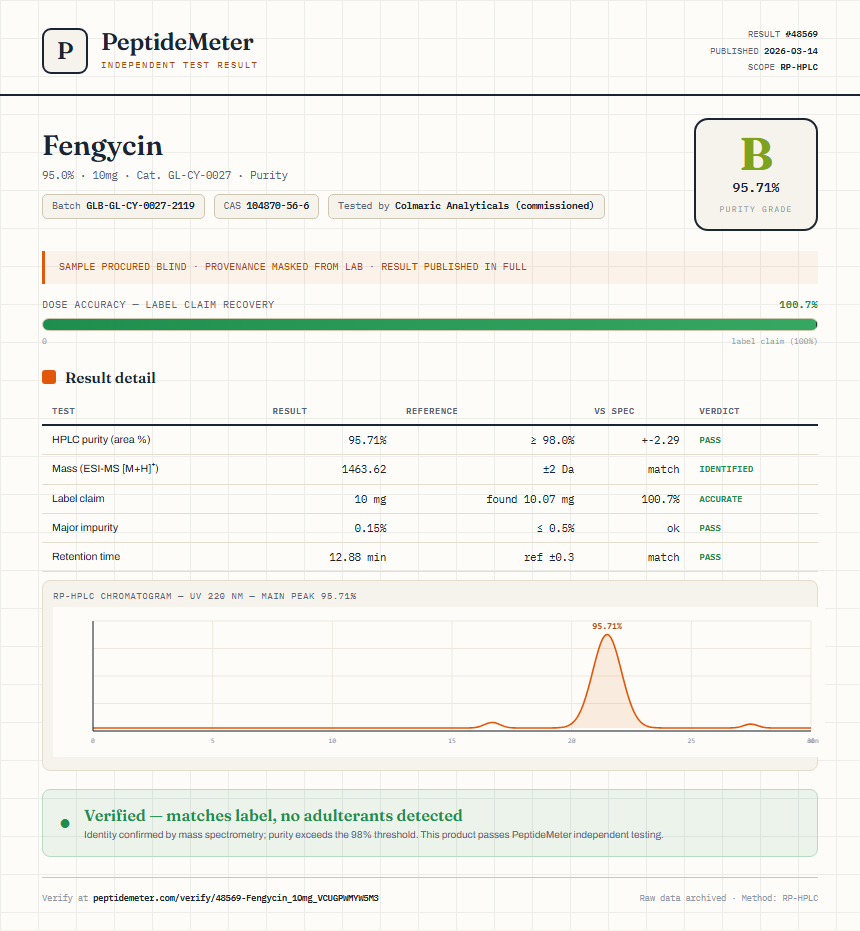
Task: Click the +-2.29 vs spec value
Action: pos(660,440)
